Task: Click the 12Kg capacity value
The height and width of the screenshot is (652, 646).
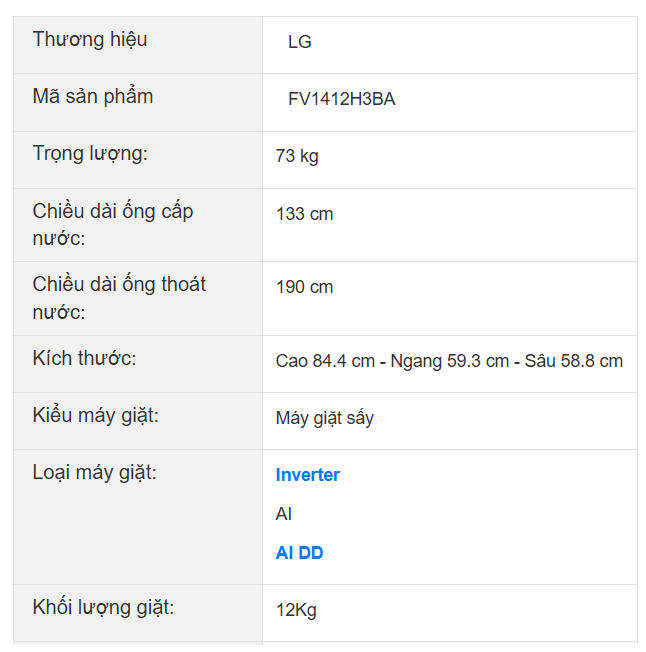Action: click(296, 609)
